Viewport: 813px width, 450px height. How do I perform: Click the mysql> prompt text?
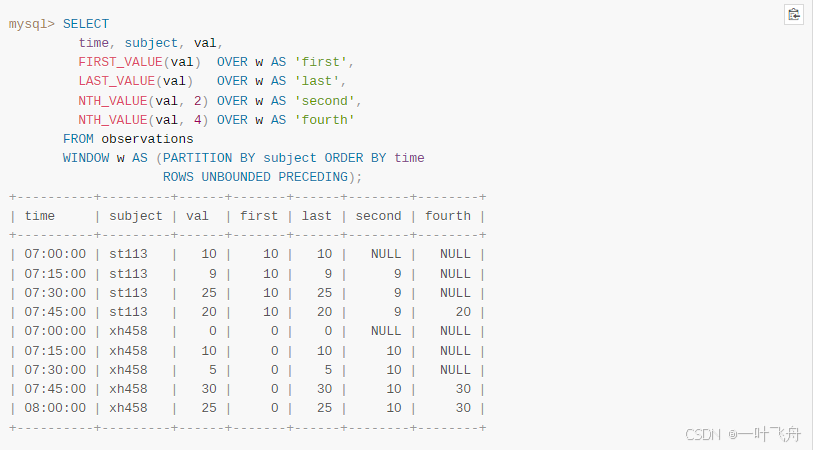pyautogui.click(x=31, y=23)
